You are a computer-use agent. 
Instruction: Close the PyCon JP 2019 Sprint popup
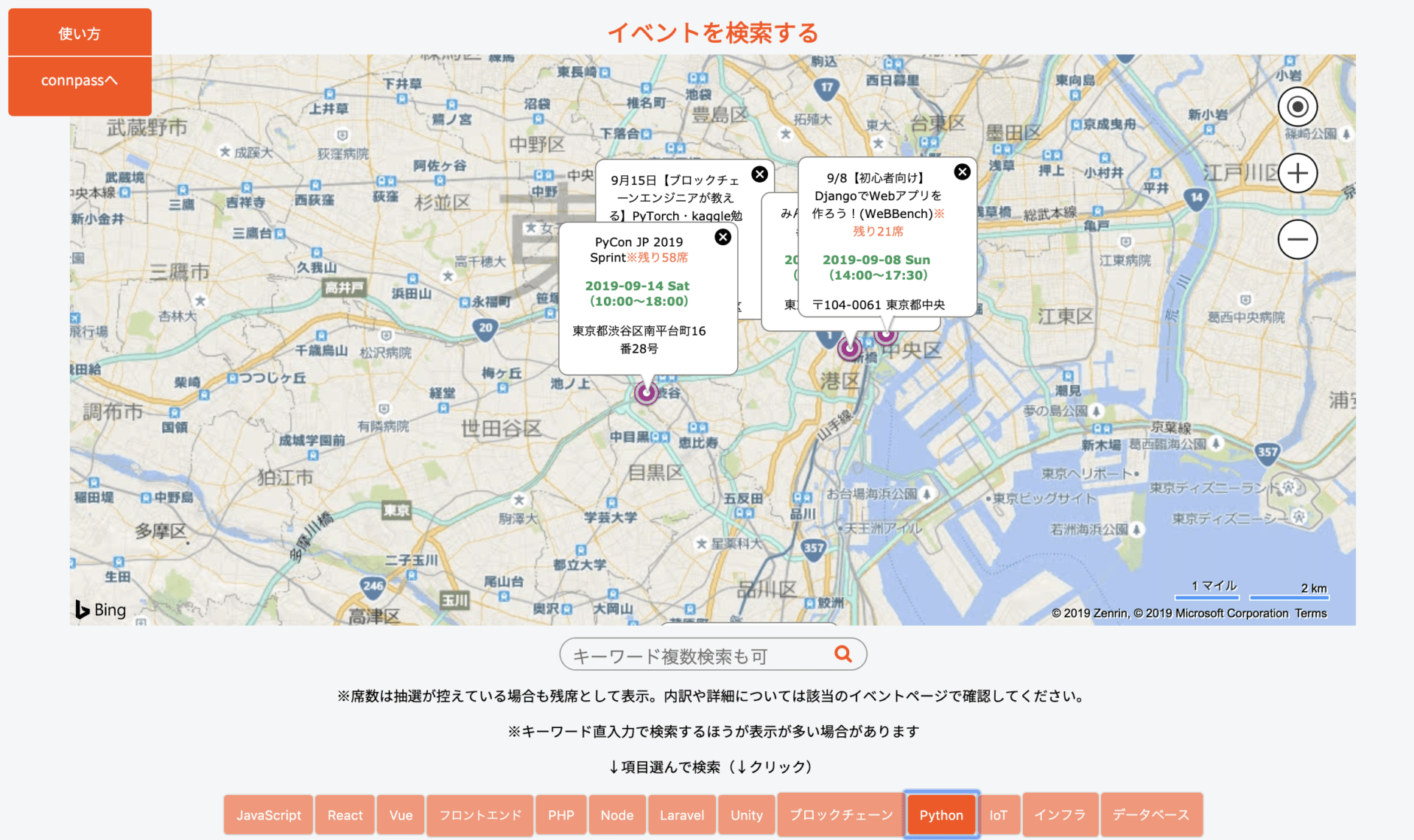point(722,237)
